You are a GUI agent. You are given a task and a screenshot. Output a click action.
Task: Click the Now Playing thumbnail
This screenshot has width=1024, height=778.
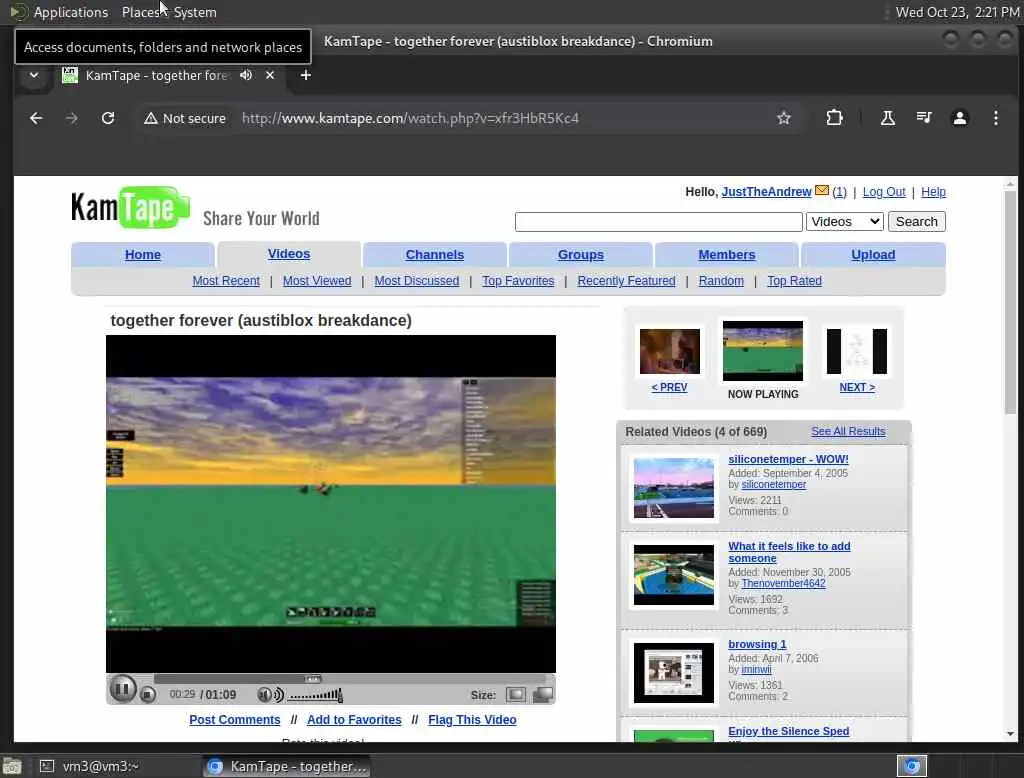click(763, 351)
